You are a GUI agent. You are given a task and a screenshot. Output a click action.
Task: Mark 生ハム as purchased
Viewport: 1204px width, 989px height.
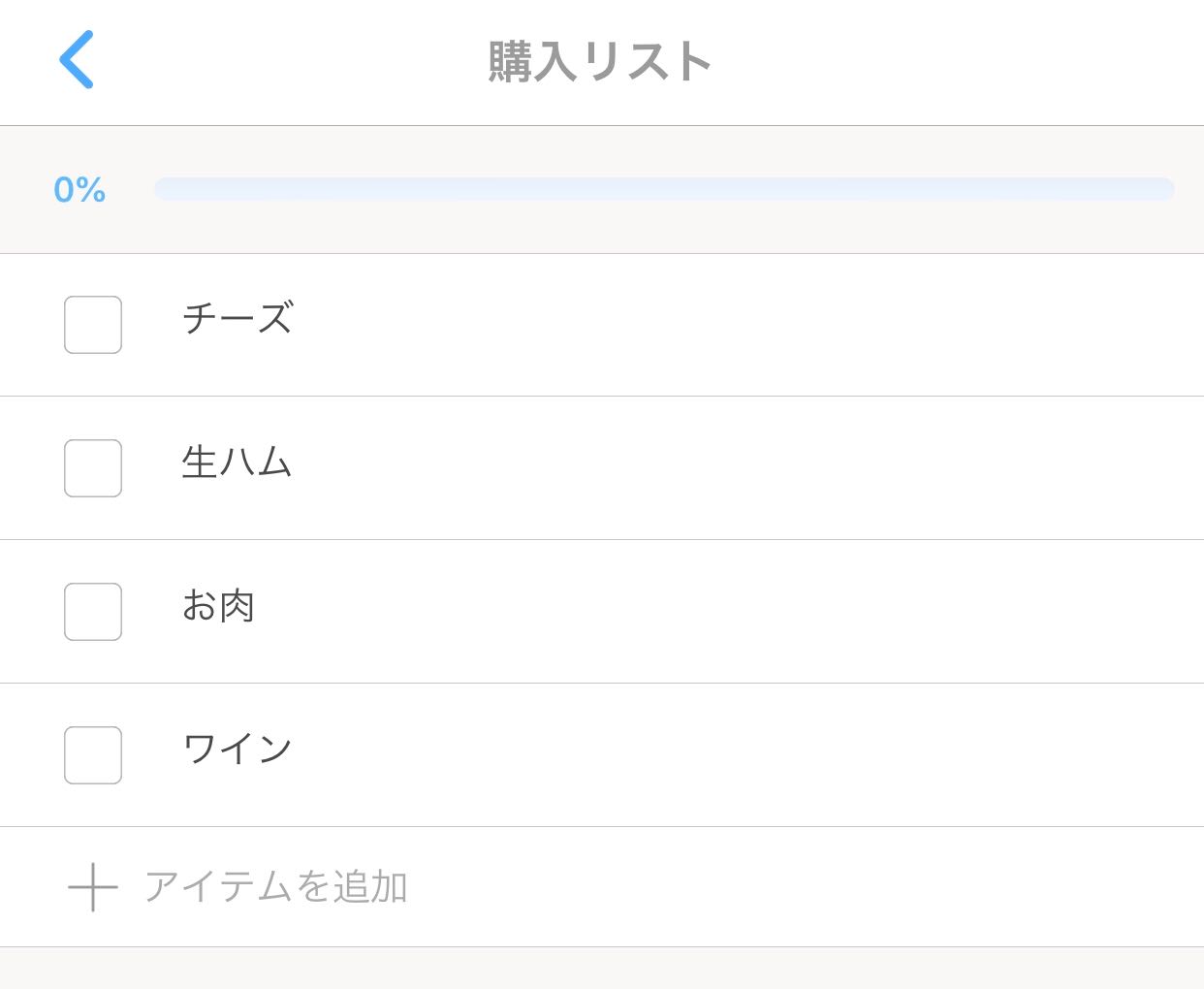click(x=92, y=467)
